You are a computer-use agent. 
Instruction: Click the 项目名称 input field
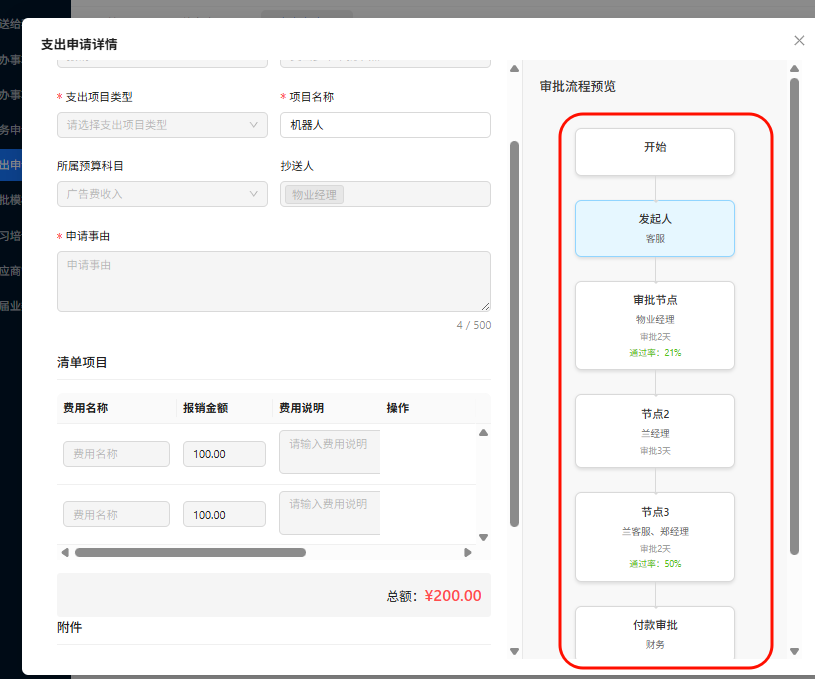pyautogui.click(x=385, y=125)
